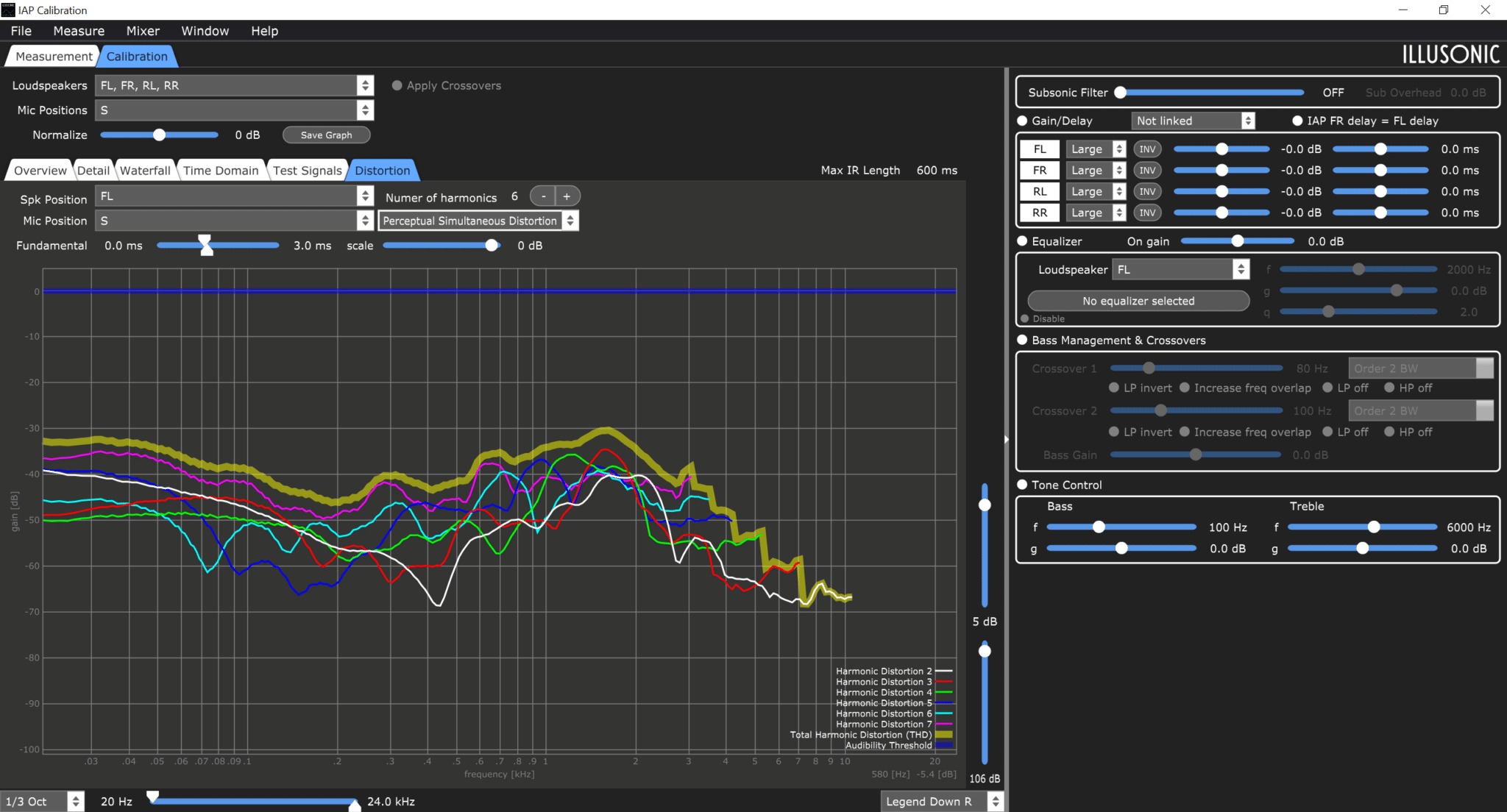Decrease number of harmonics with minus button
Viewport: 1507px width, 812px height.
[x=543, y=196]
